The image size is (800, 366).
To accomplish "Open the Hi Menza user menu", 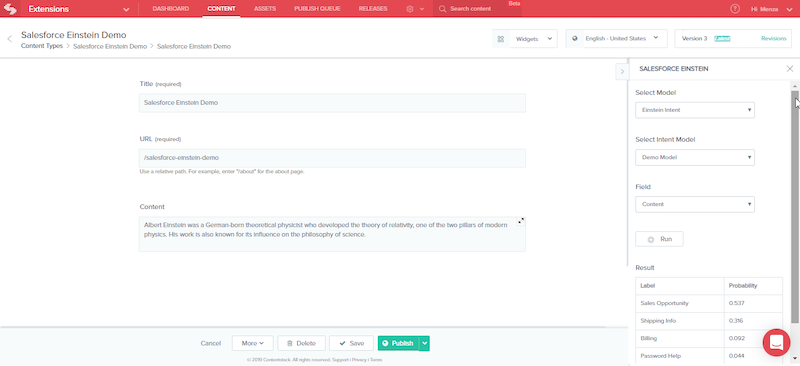I will (x=771, y=9).
